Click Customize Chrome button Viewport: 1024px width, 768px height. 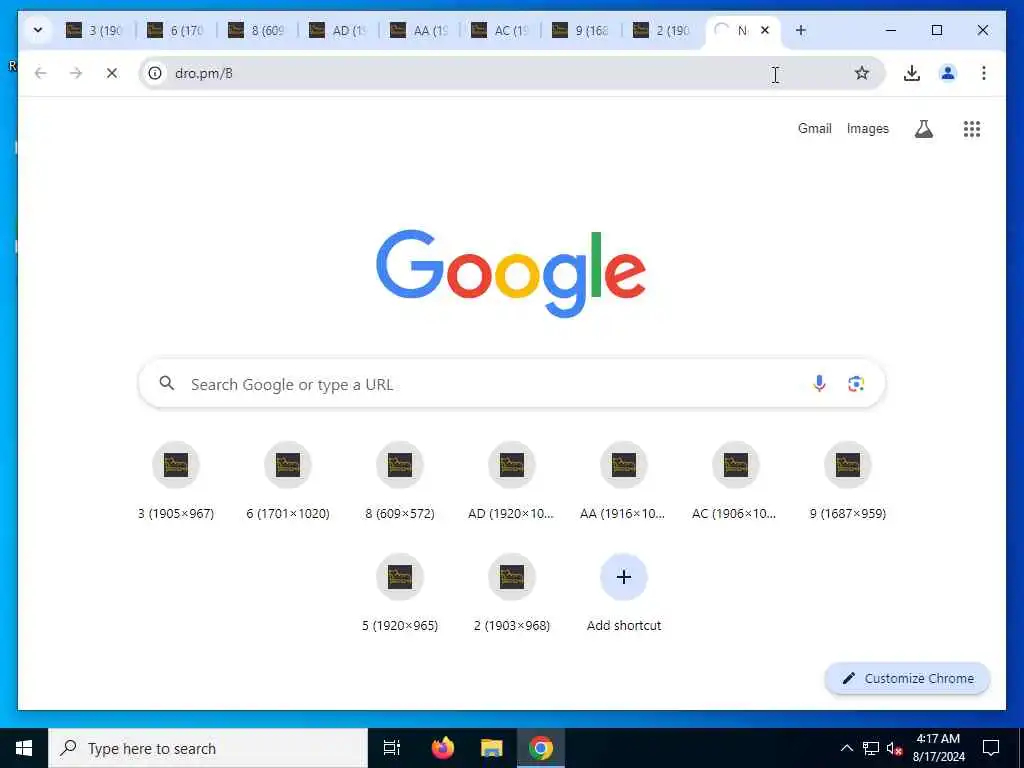click(908, 679)
